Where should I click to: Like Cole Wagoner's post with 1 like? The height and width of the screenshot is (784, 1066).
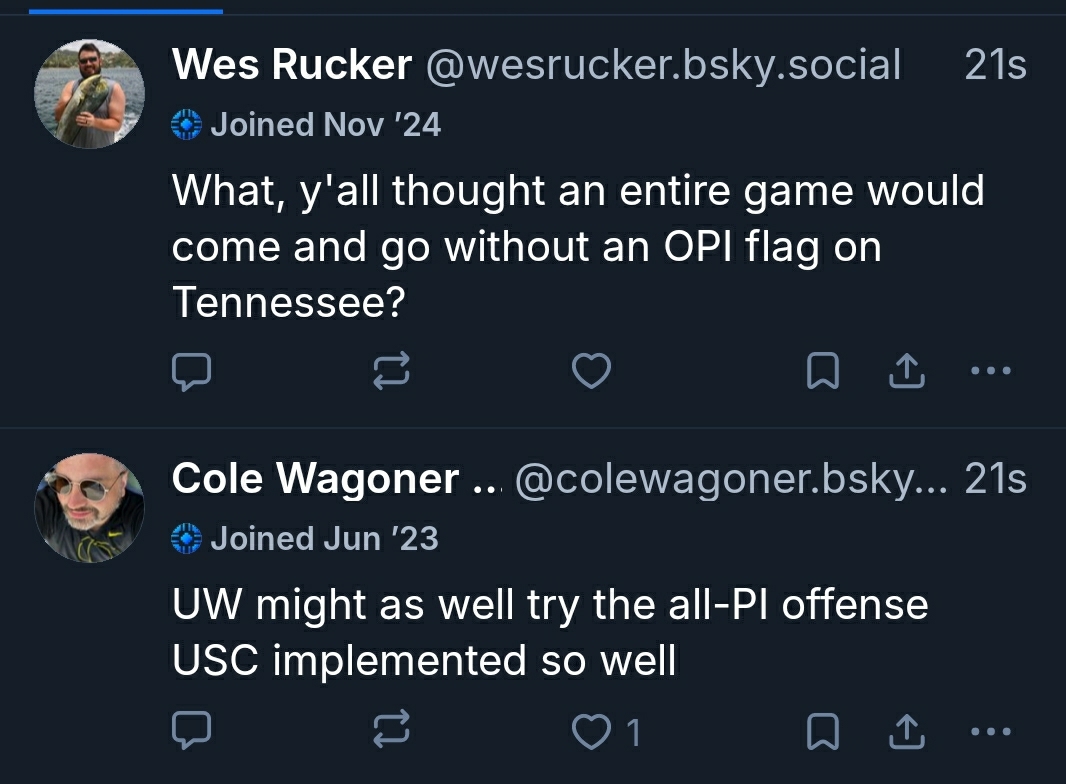[x=591, y=732]
